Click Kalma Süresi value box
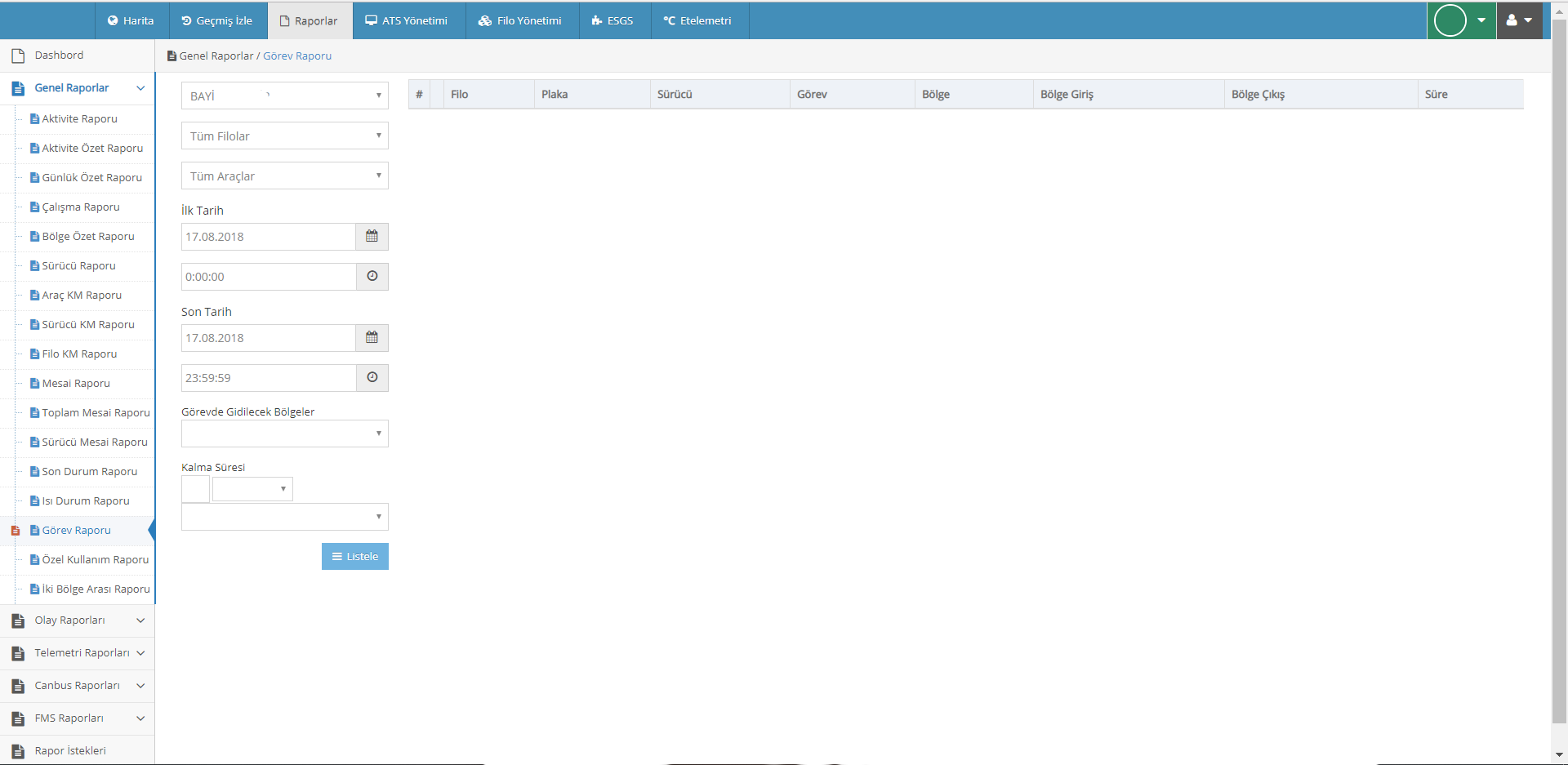This screenshot has height=765, width=1568. (195, 489)
